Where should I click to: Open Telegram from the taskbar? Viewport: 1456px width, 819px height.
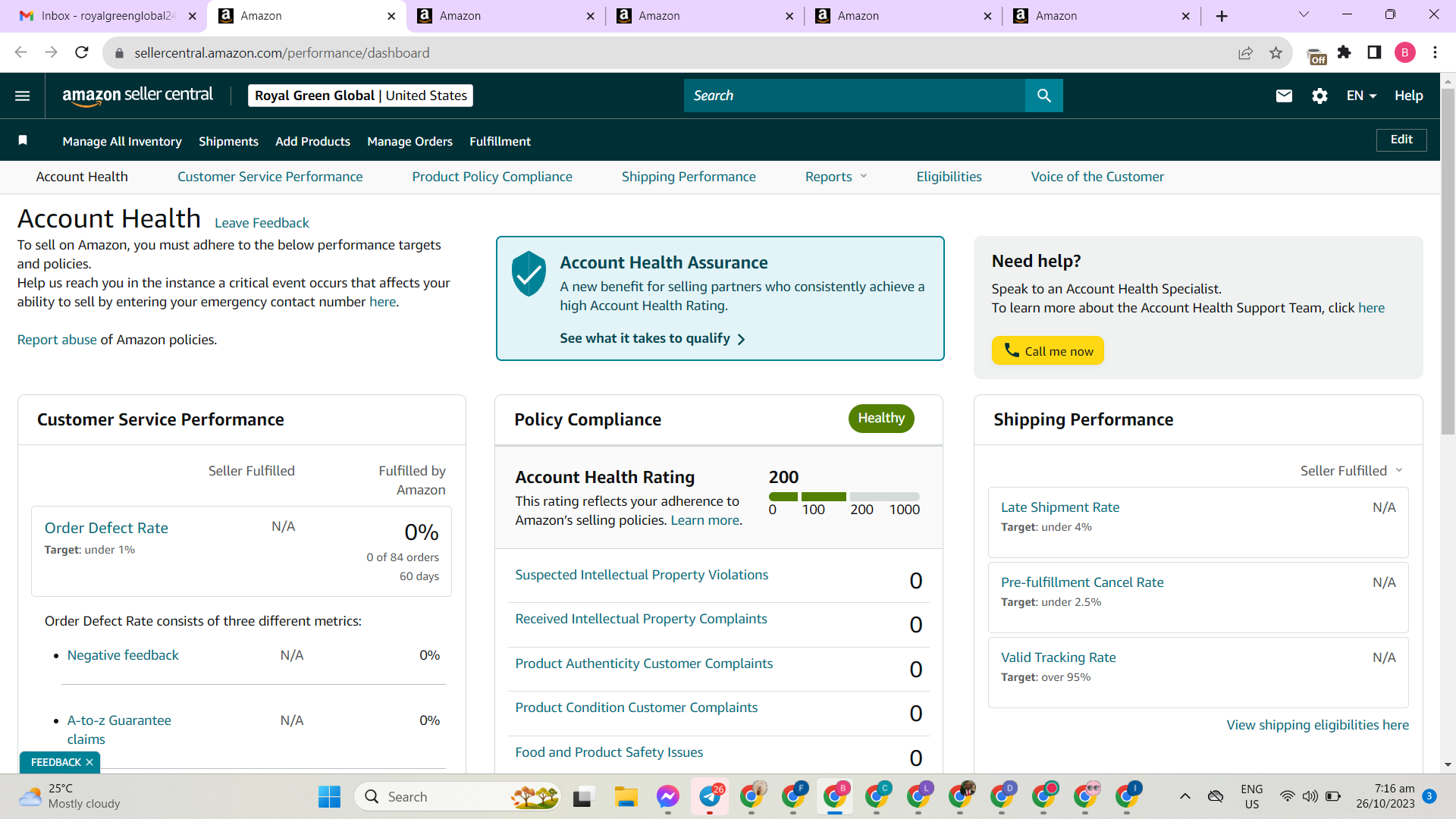click(711, 796)
